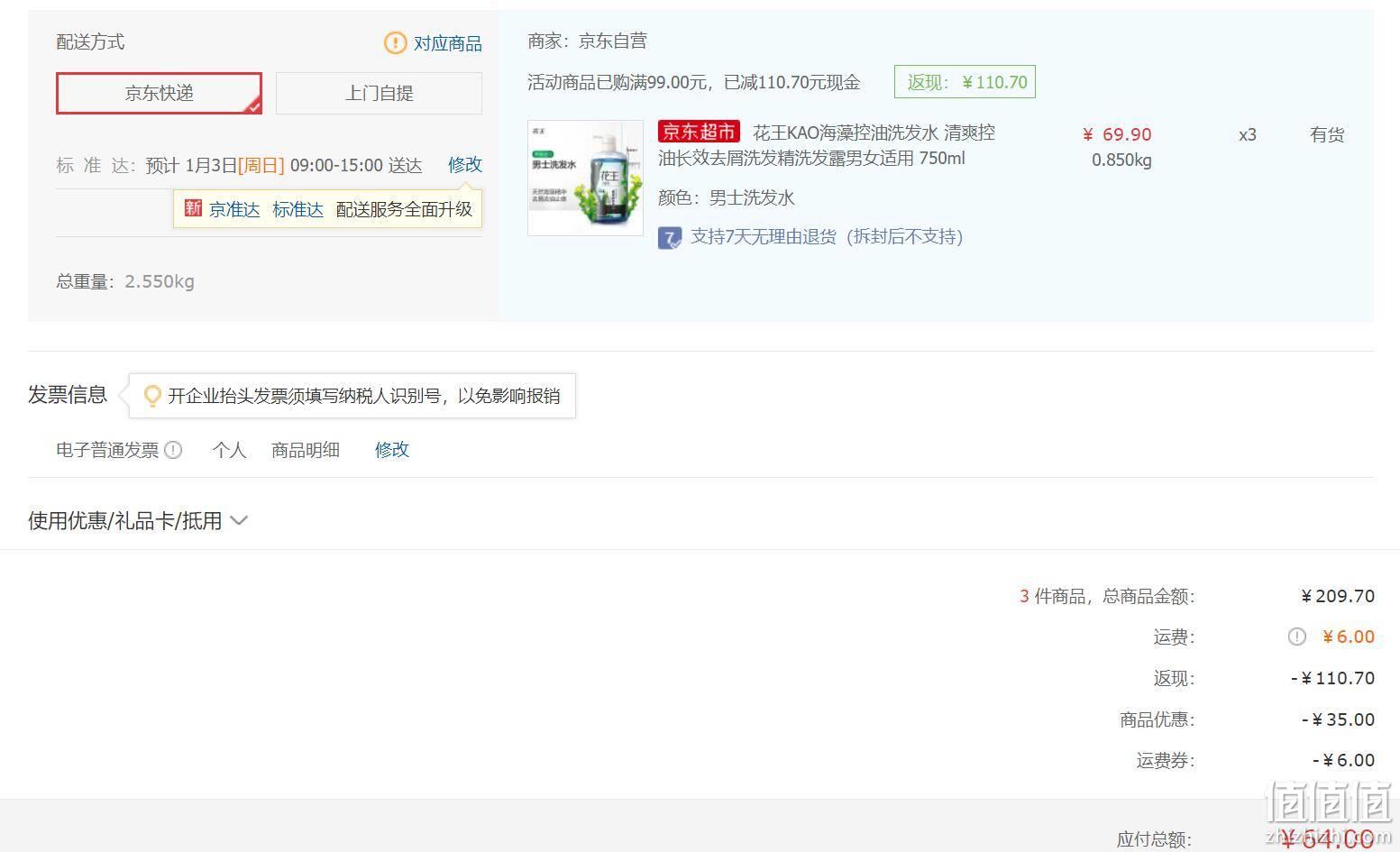
Task: Click the 7-day return policy icon
Action: coord(670,238)
